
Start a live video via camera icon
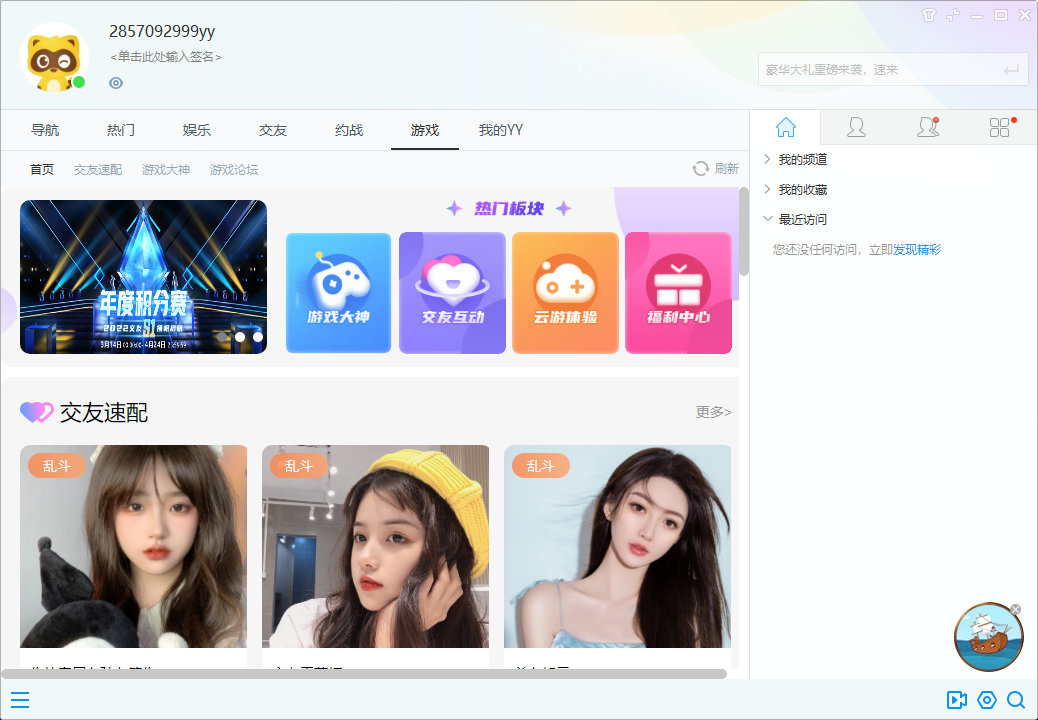[957, 700]
